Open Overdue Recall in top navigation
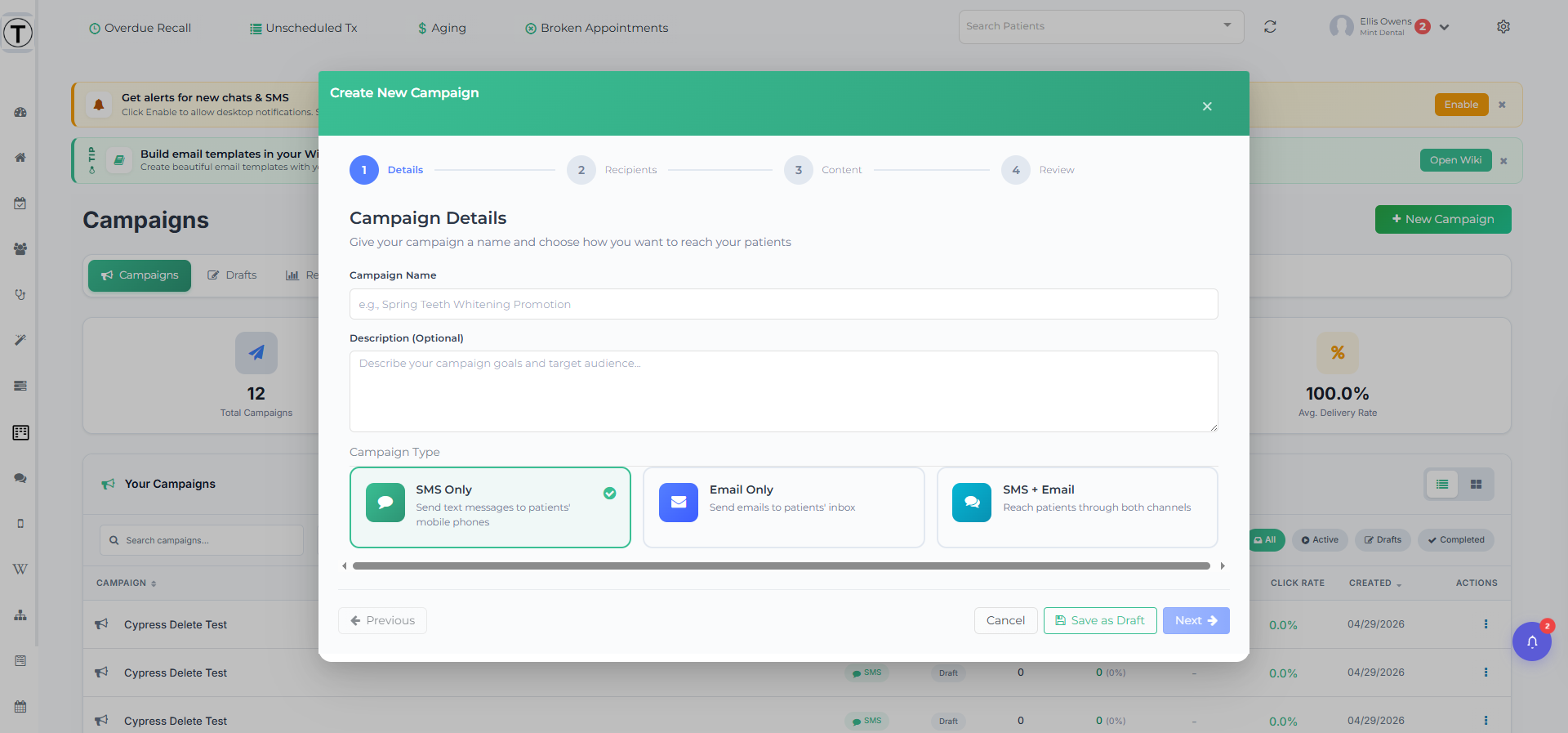Image resolution: width=1568 pixels, height=733 pixels. 140,28
